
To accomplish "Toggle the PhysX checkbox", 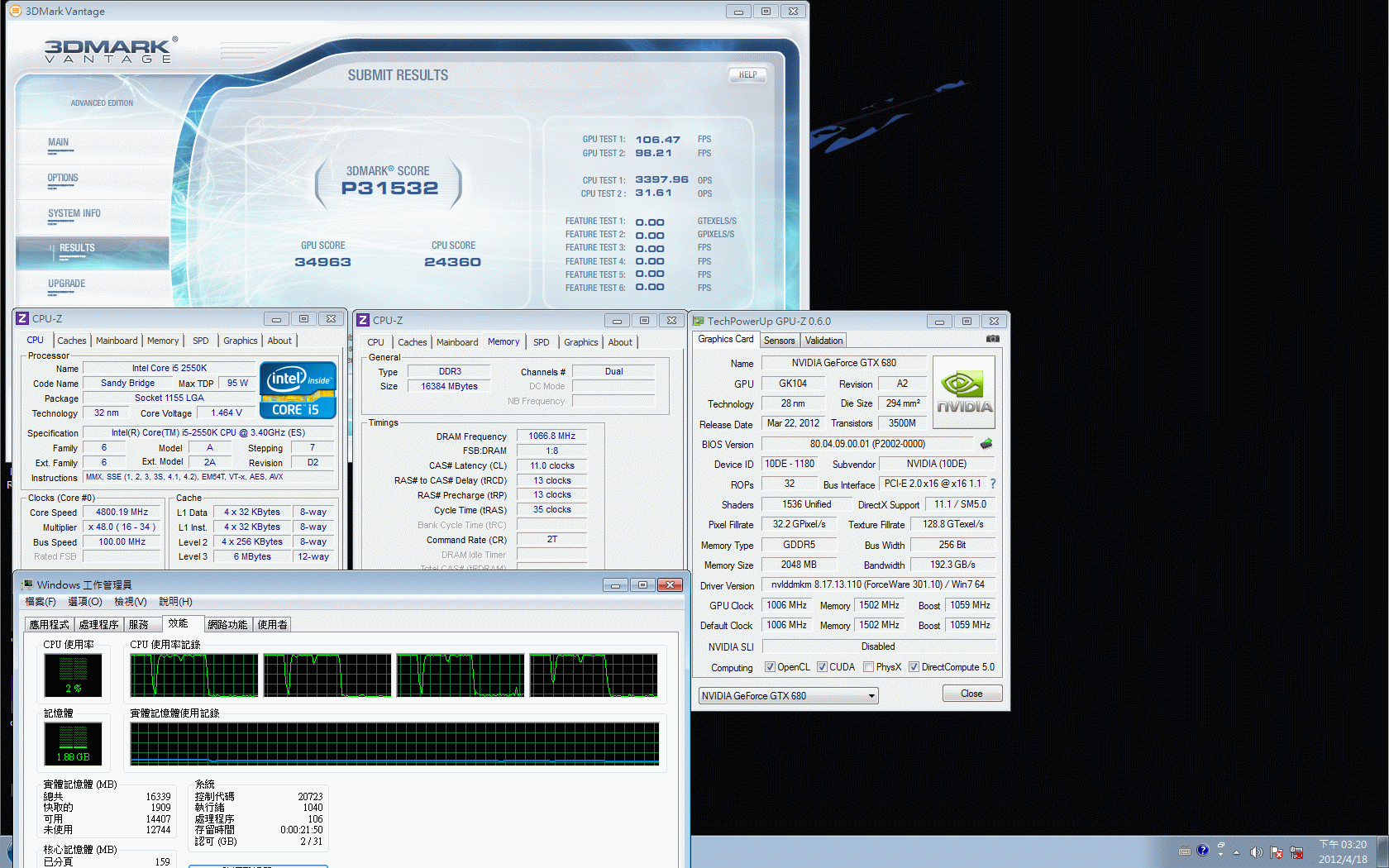I will [x=868, y=667].
